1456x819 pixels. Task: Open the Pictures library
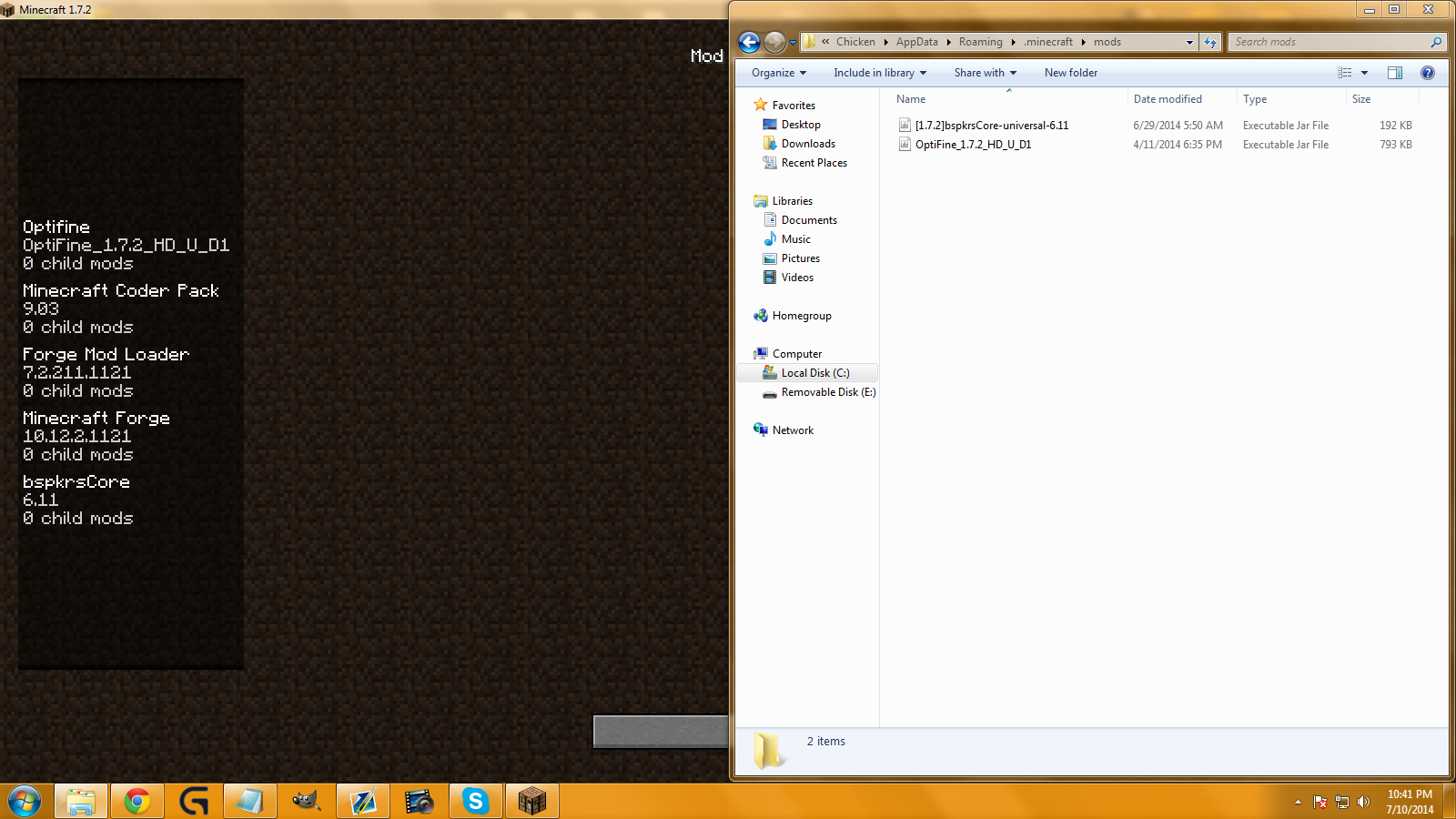click(800, 258)
